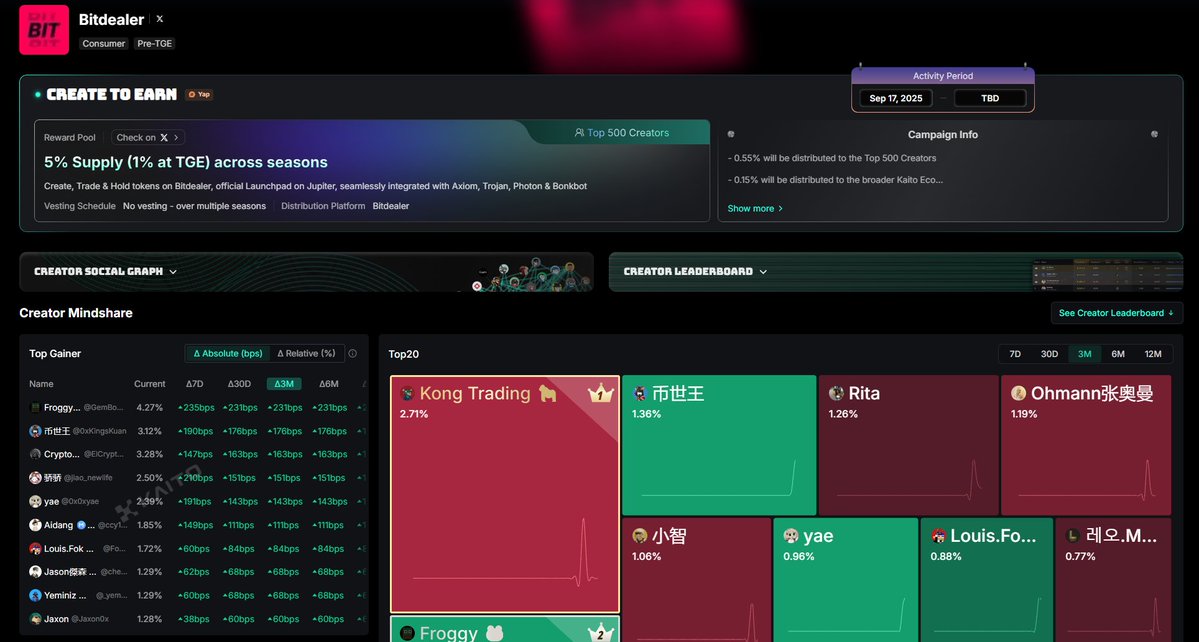Screen dimensions: 1199x642
Task: Click Name column header
Action: click(41, 384)
